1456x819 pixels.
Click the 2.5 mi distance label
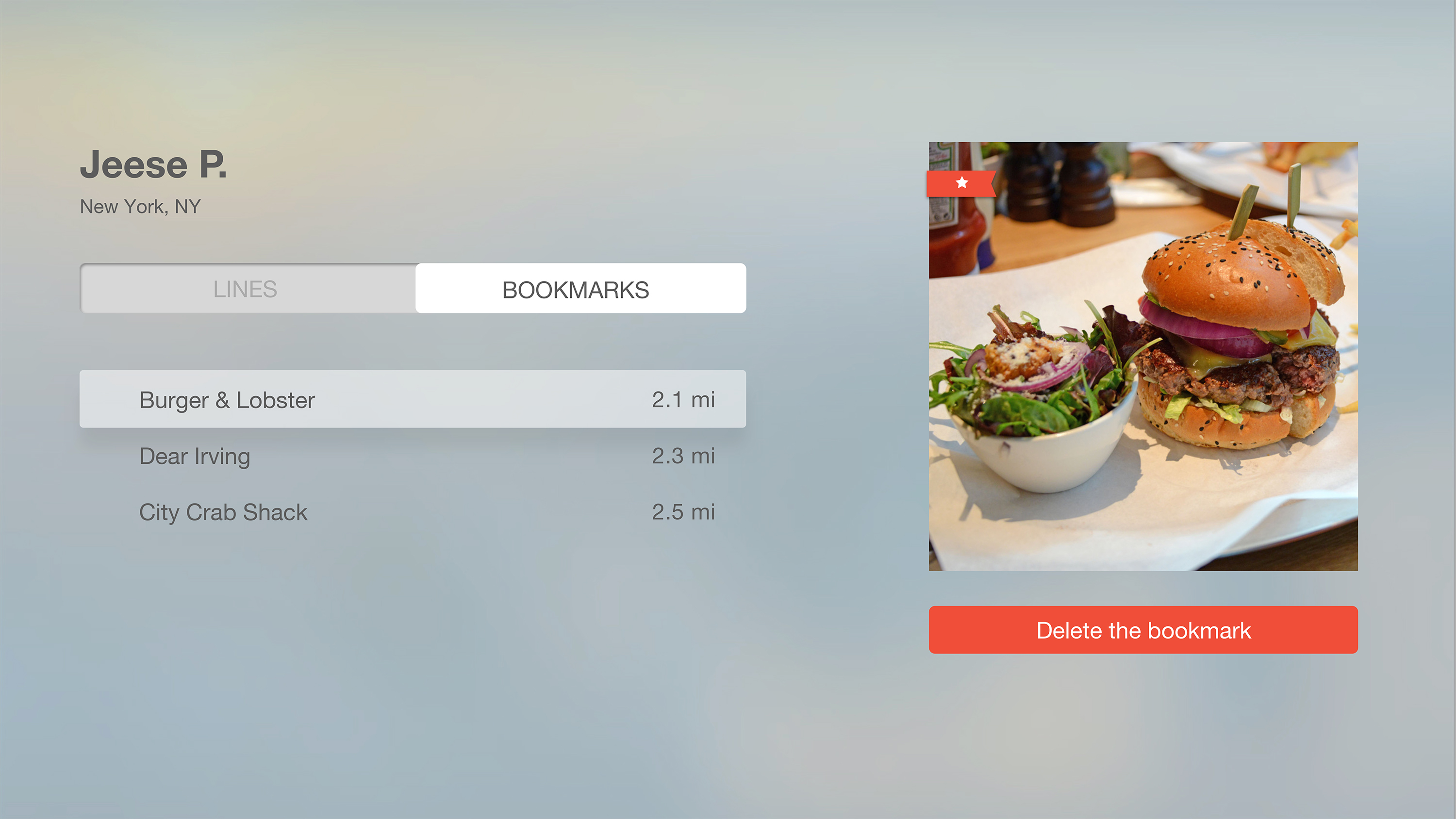(x=683, y=512)
